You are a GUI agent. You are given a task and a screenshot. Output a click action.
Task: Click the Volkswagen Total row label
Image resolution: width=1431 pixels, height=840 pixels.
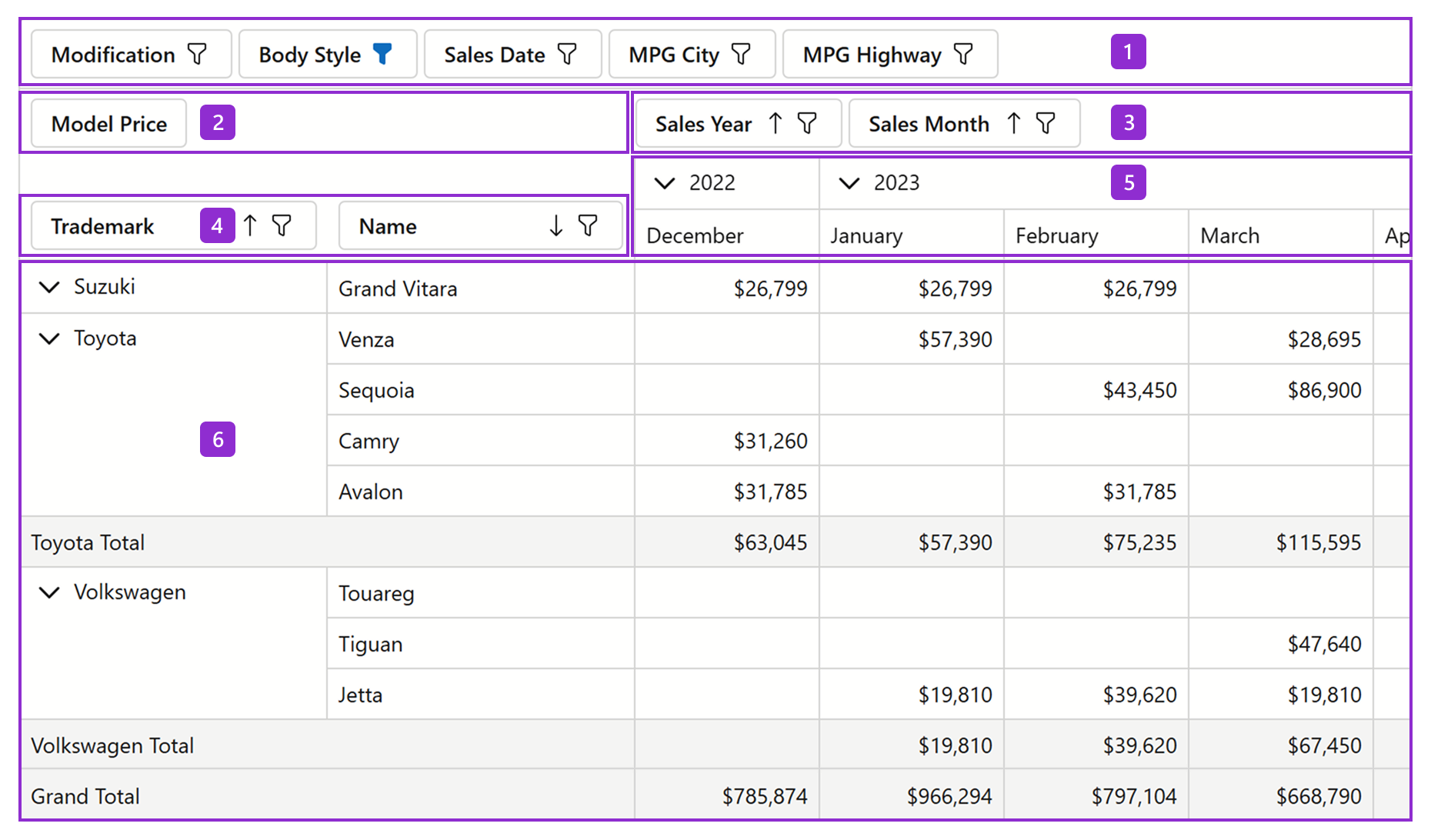click(x=112, y=745)
